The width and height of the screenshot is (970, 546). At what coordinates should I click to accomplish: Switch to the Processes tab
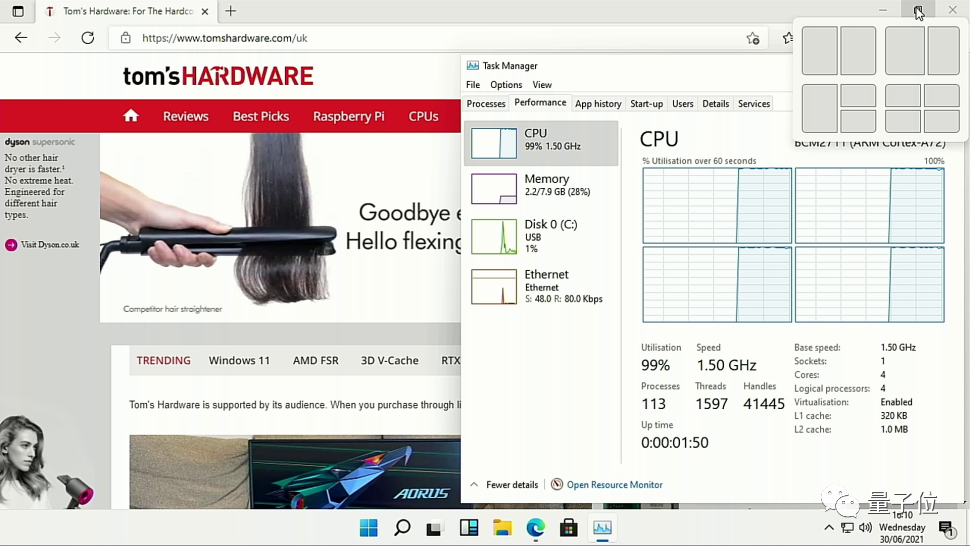(x=486, y=104)
